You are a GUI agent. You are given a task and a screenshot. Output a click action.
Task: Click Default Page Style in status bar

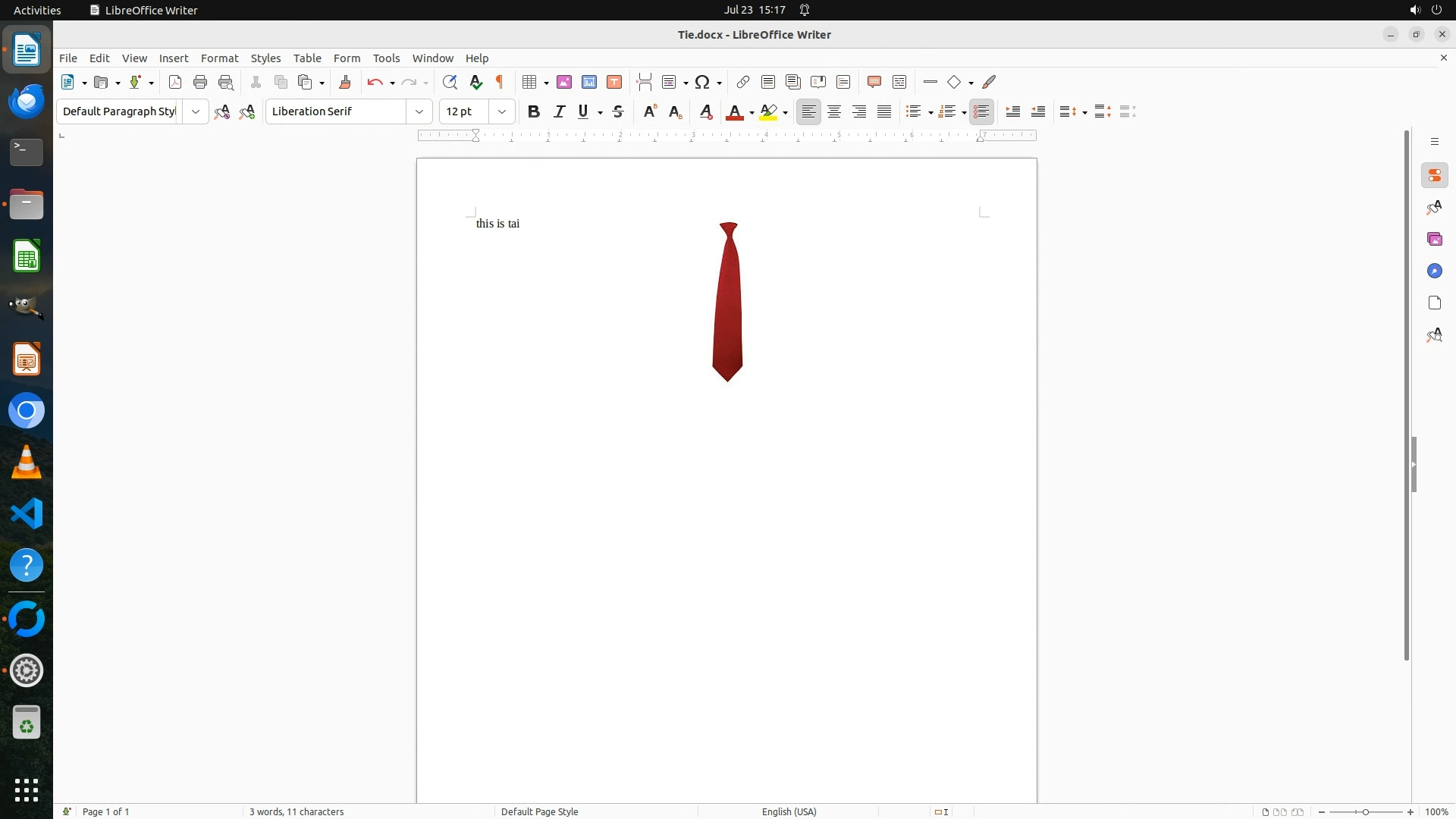(x=539, y=811)
